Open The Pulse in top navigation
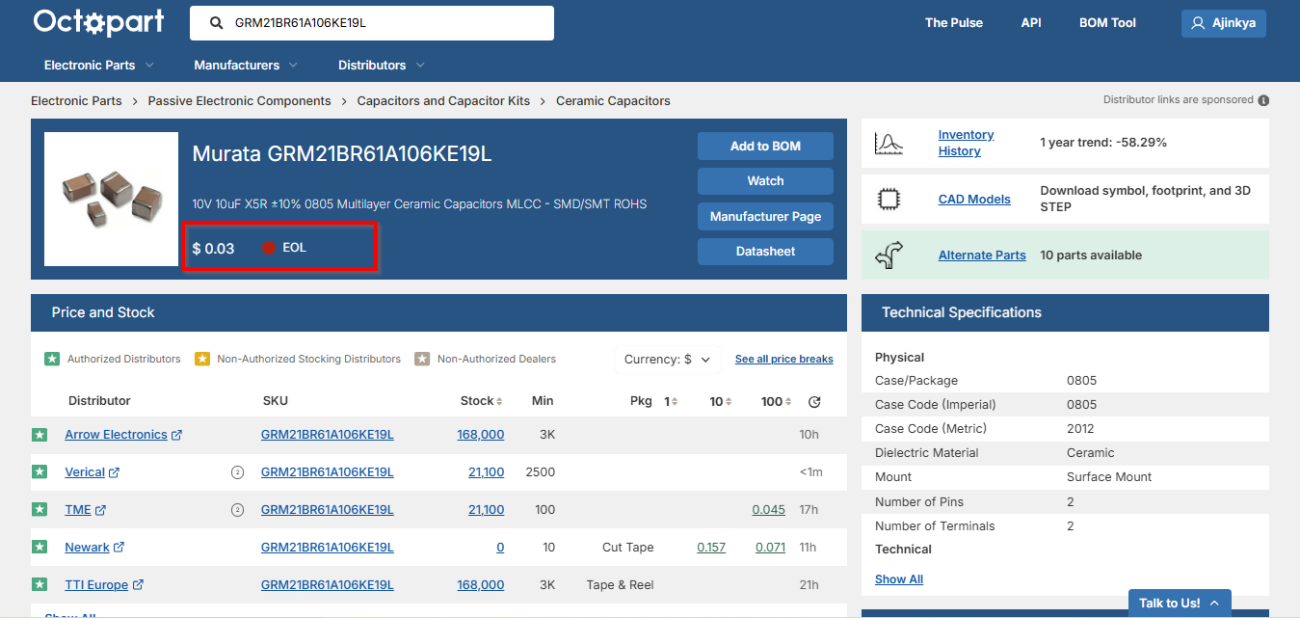The width and height of the screenshot is (1300, 618). (x=953, y=23)
